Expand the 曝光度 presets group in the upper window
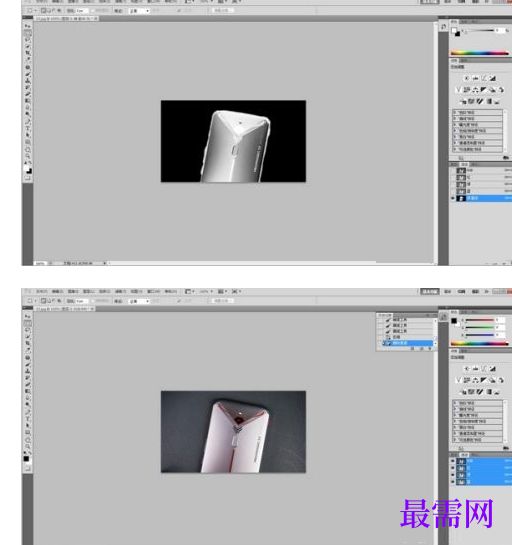Screen dimensions: 512x545 pos(455,125)
